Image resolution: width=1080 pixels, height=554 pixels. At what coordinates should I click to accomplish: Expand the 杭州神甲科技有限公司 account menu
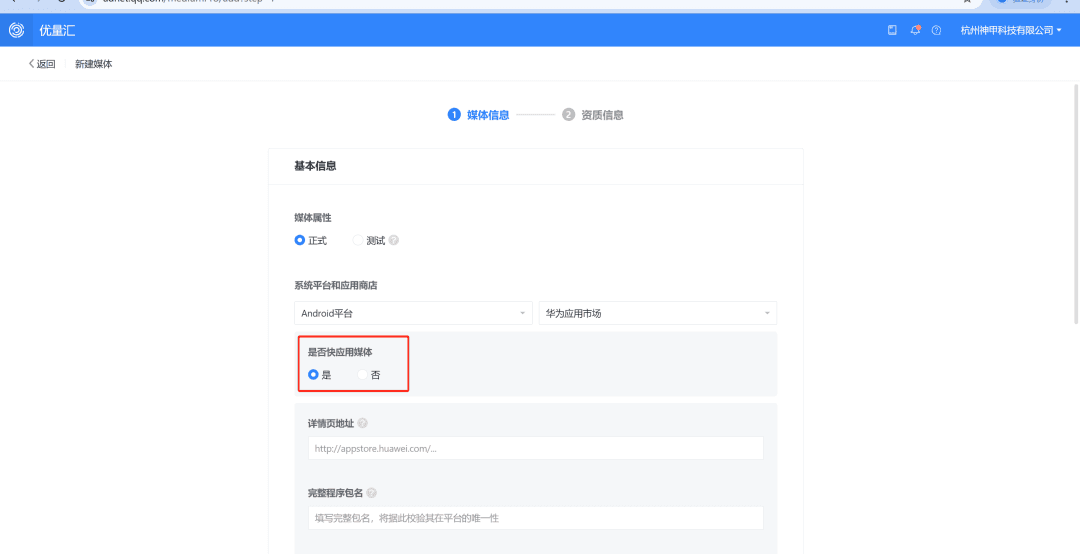[x=1010, y=30]
